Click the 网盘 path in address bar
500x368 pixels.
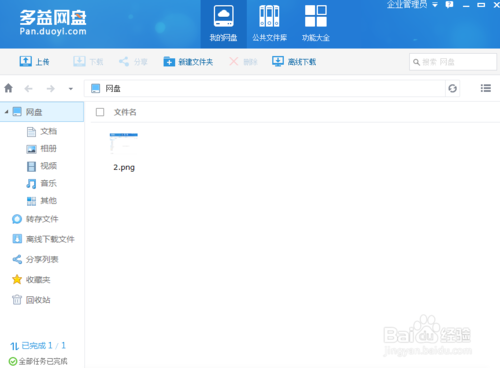(x=113, y=89)
